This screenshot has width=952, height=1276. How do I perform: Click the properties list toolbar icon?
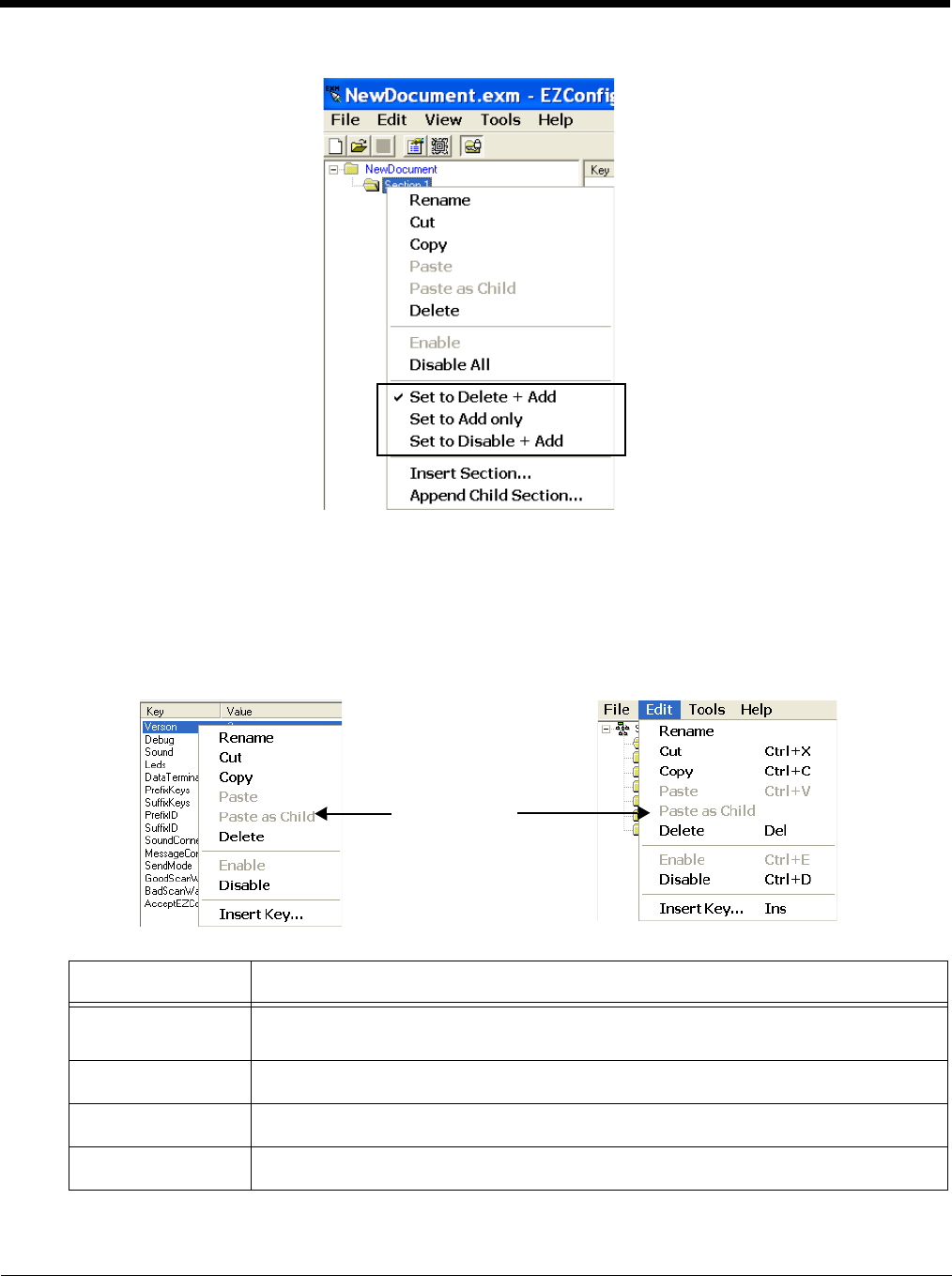[x=415, y=146]
